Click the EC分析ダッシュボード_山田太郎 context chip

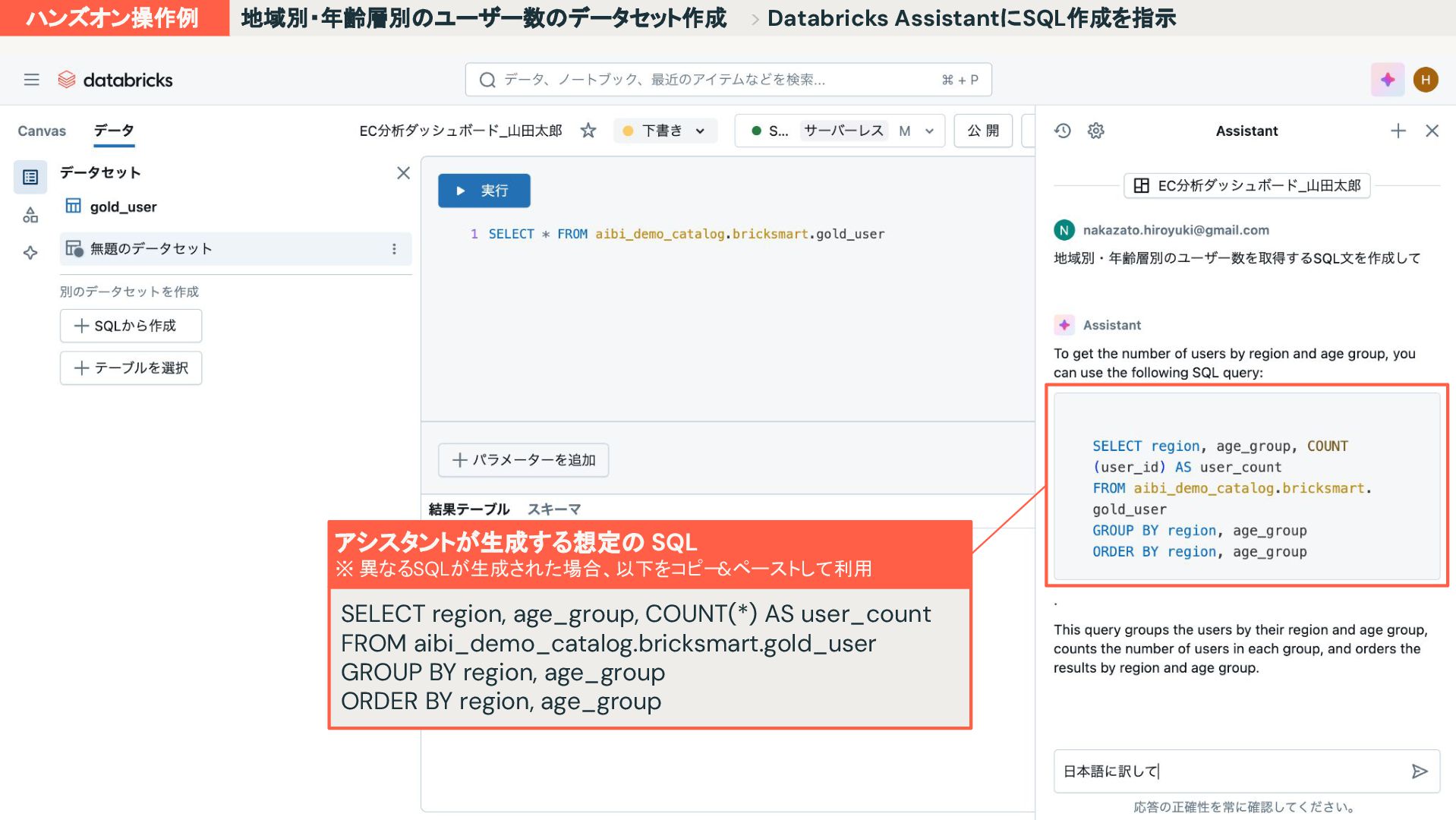pos(1247,185)
